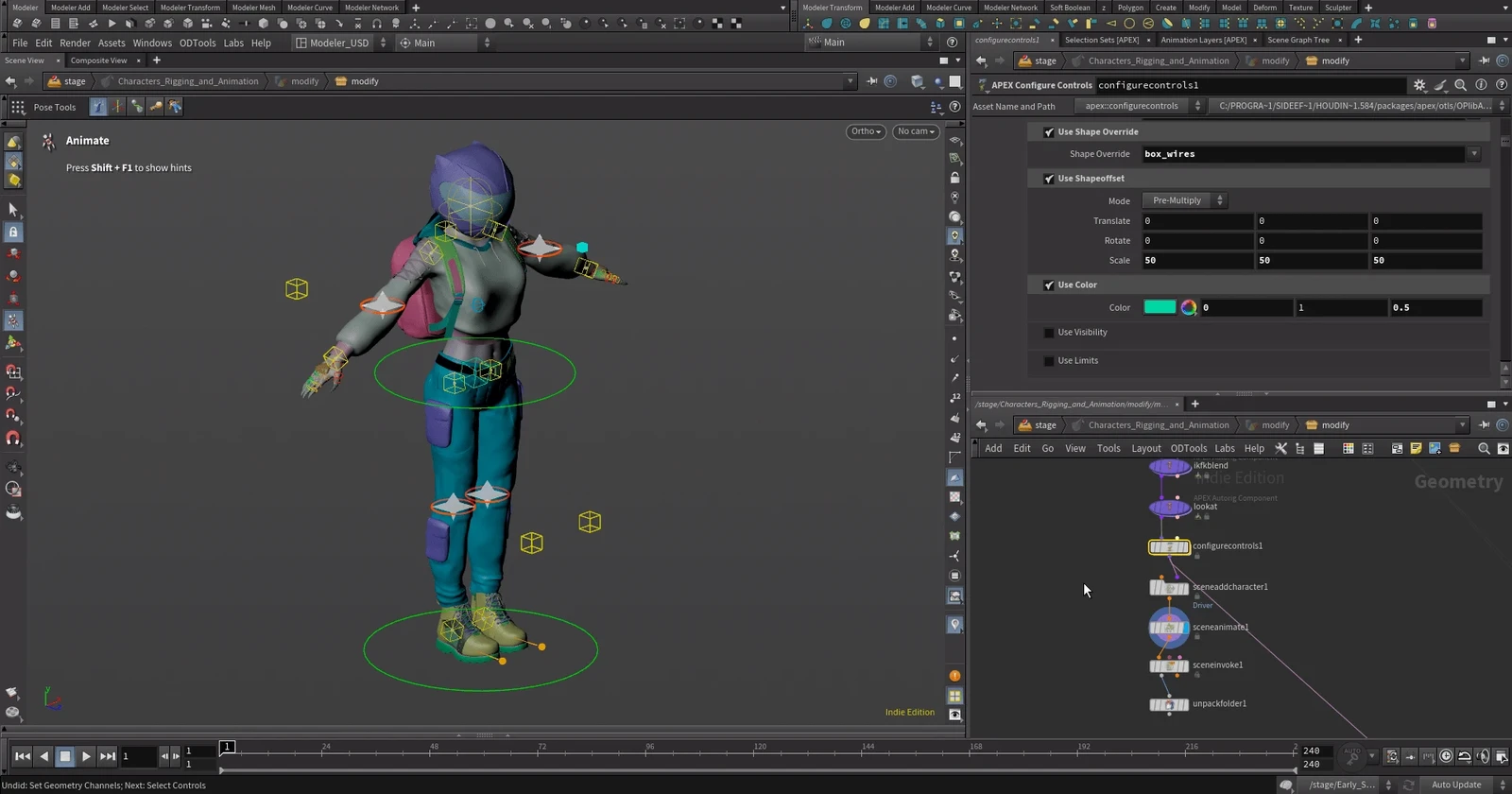Open the Modeler_USD desktop dropdown
This screenshot has height=794, width=1512.
(x=340, y=43)
